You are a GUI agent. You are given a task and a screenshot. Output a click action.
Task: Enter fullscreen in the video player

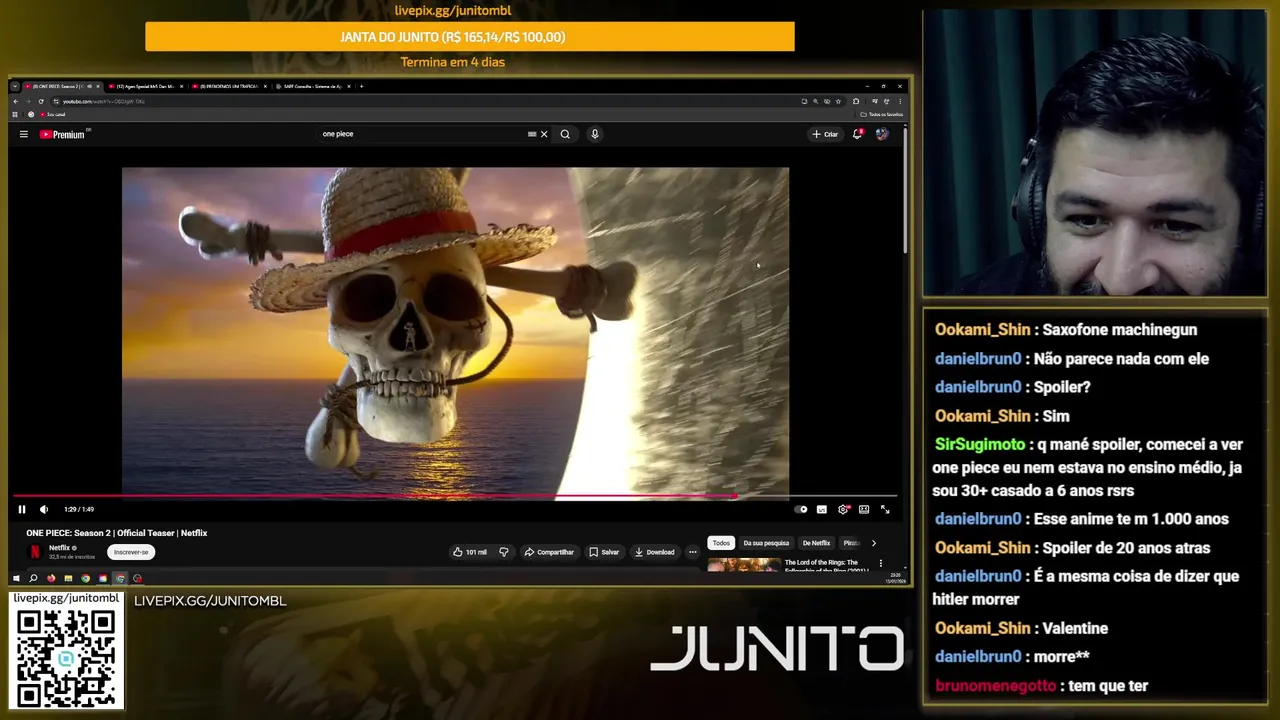[885, 509]
